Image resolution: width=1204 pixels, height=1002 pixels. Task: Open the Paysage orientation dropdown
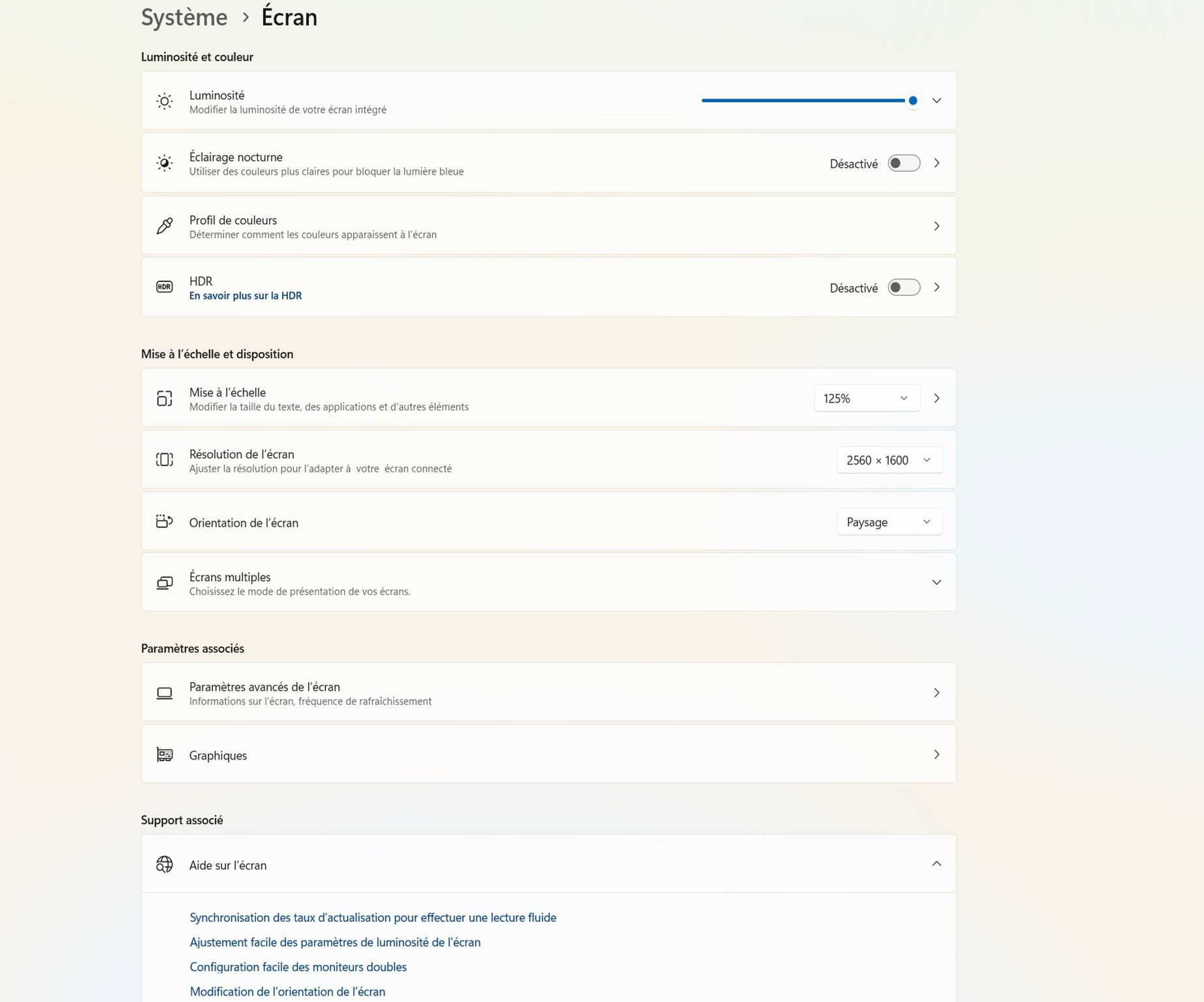[x=889, y=522]
